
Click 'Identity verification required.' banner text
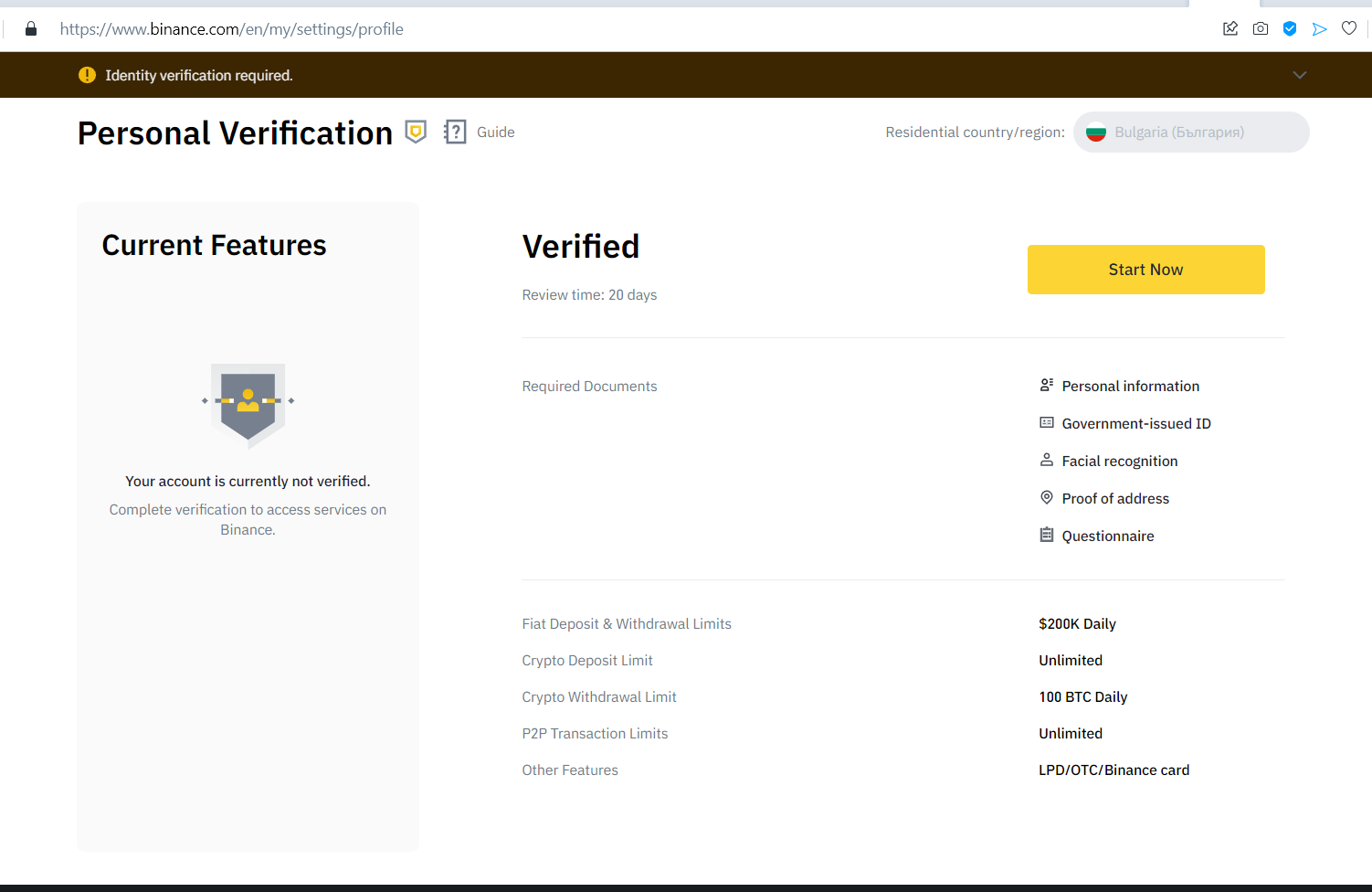199,76
